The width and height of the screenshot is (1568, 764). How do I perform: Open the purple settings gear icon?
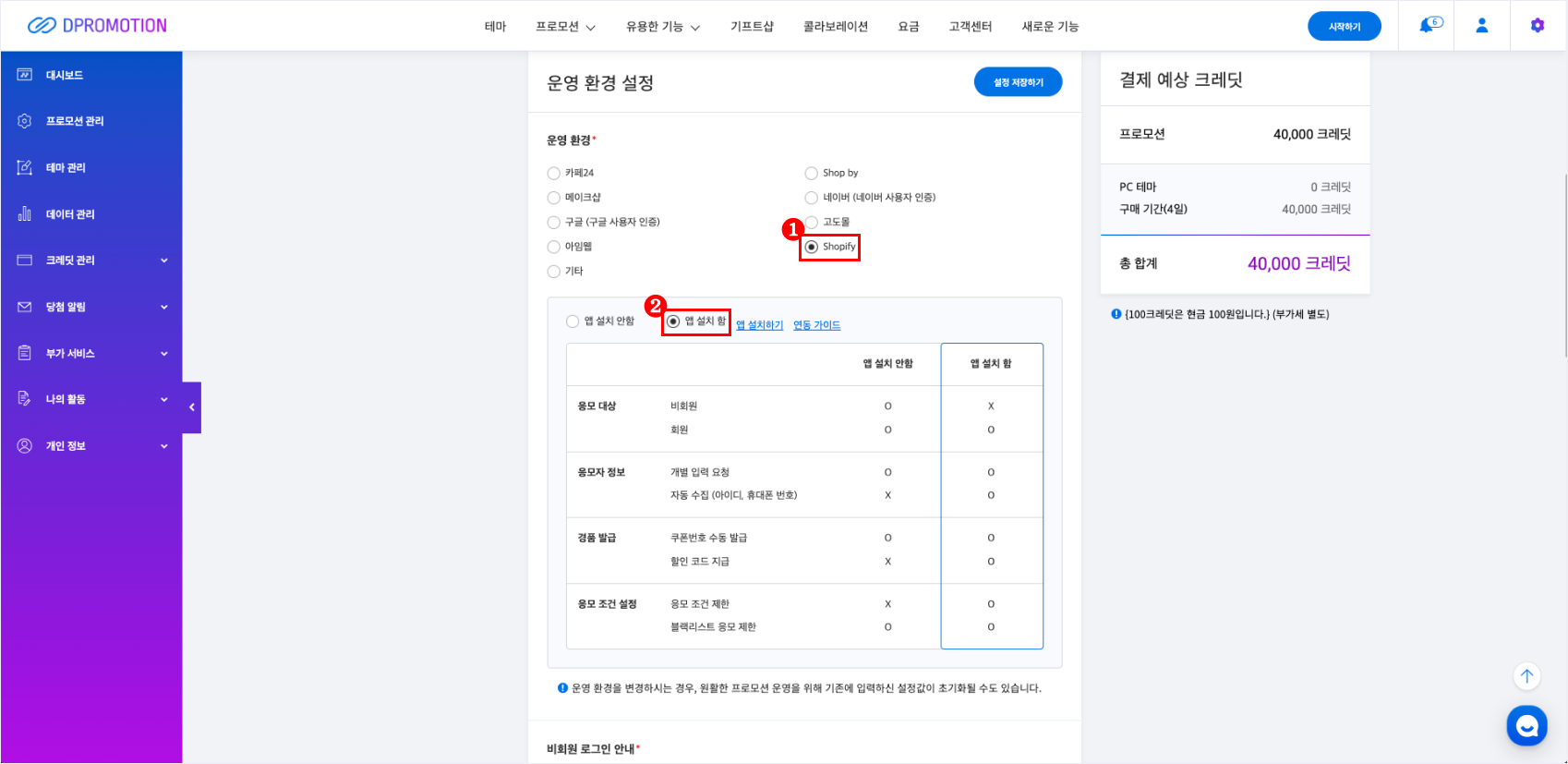point(1537,26)
